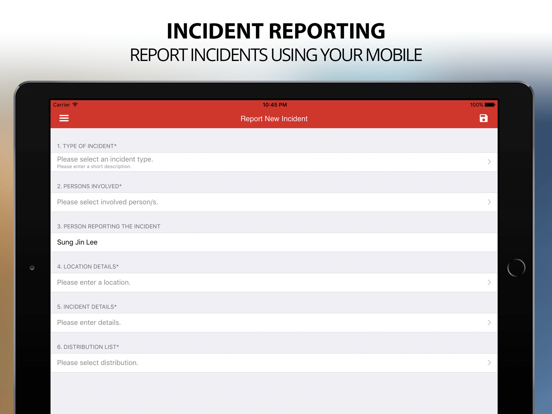Click the 100% battery percentage text

(x=476, y=105)
